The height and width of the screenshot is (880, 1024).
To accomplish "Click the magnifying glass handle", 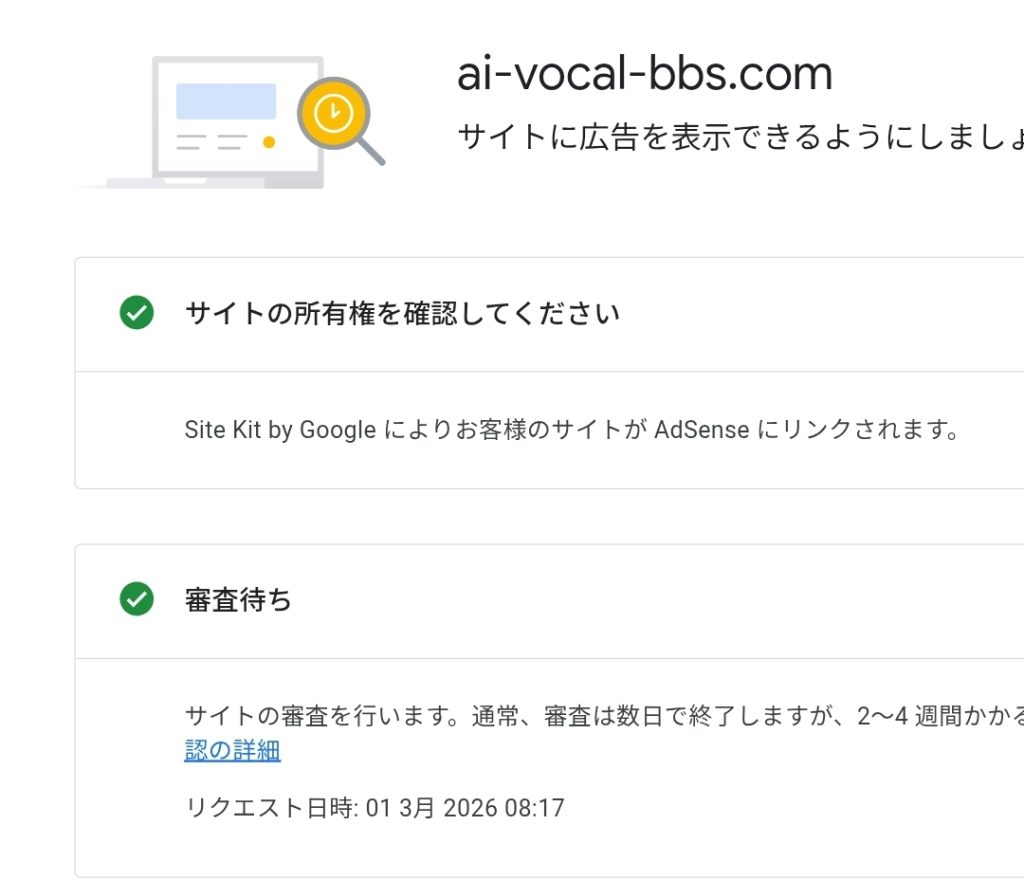I will 371,151.
